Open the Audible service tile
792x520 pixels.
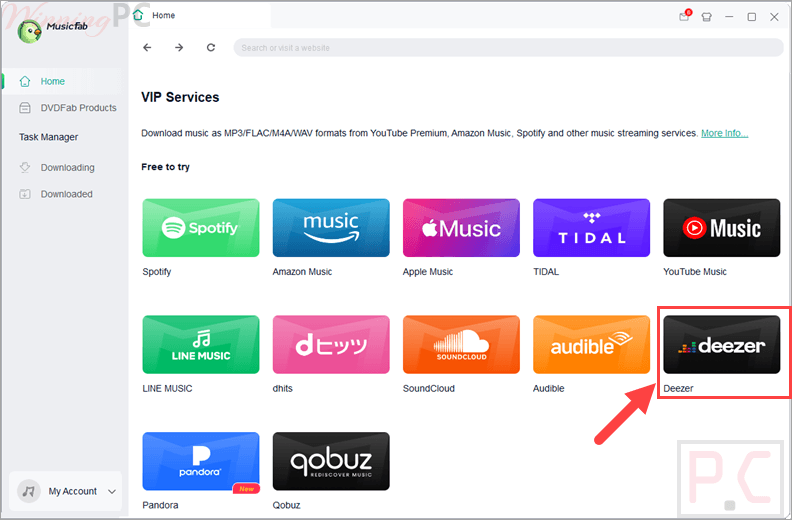(x=591, y=345)
